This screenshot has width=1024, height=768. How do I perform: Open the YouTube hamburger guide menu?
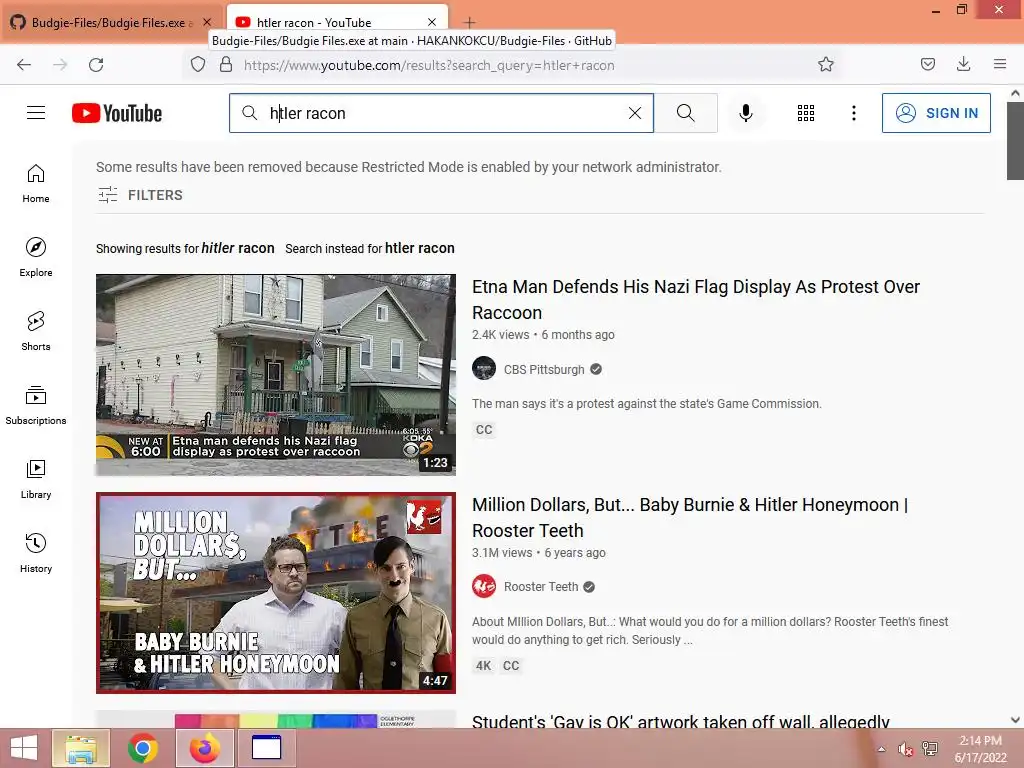click(36, 113)
